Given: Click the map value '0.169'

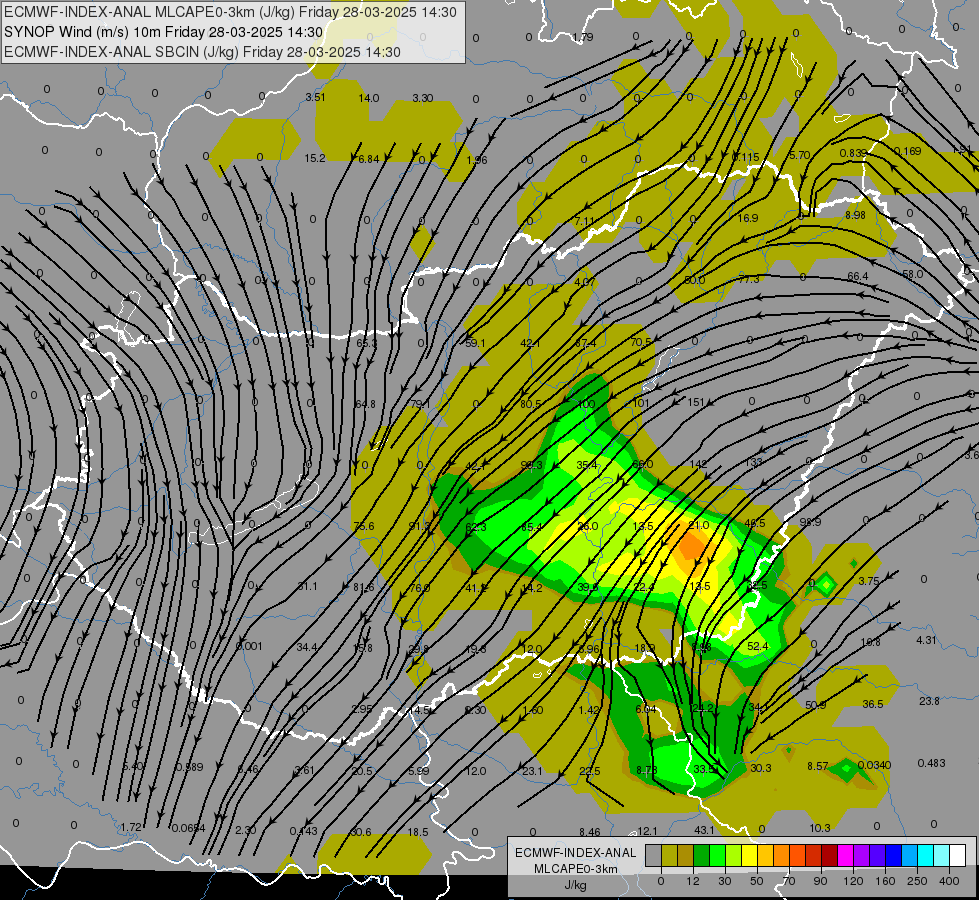Looking at the screenshot, I should pyautogui.click(x=907, y=151).
